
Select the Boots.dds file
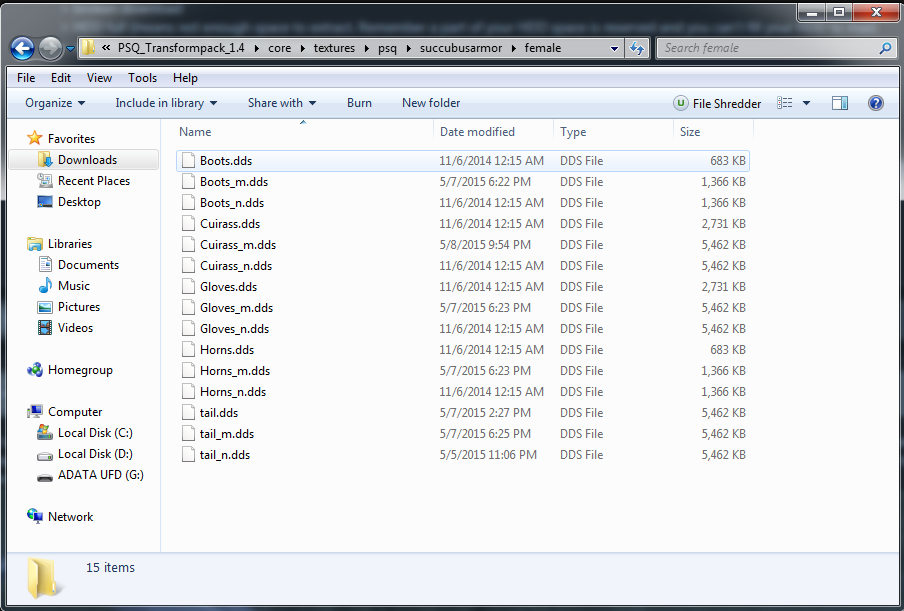point(462,161)
